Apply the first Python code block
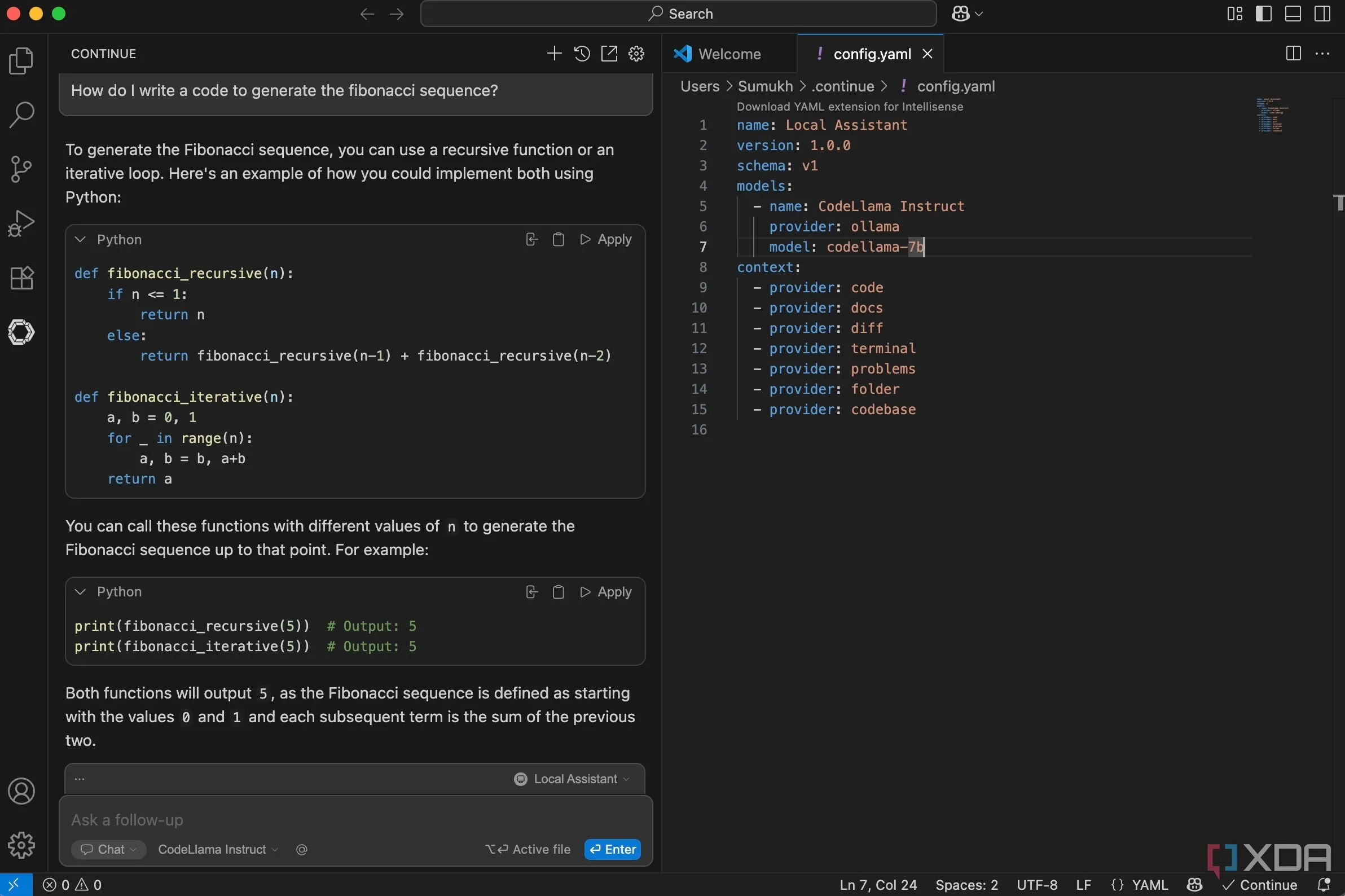This screenshot has height=896, width=1345. point(606,239)
